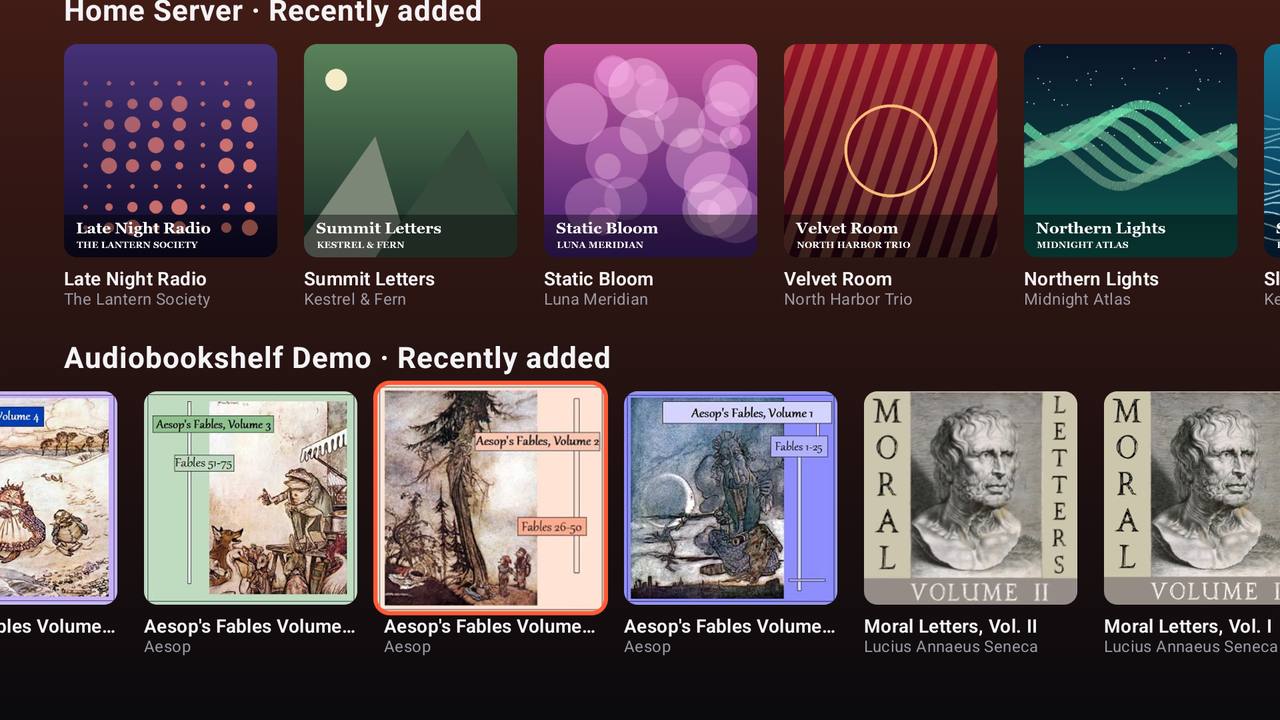The image size is (1280, 720).
Task: Select the highlighted Aesop's Fables Volume 2 cover
Action: (491, 498)
